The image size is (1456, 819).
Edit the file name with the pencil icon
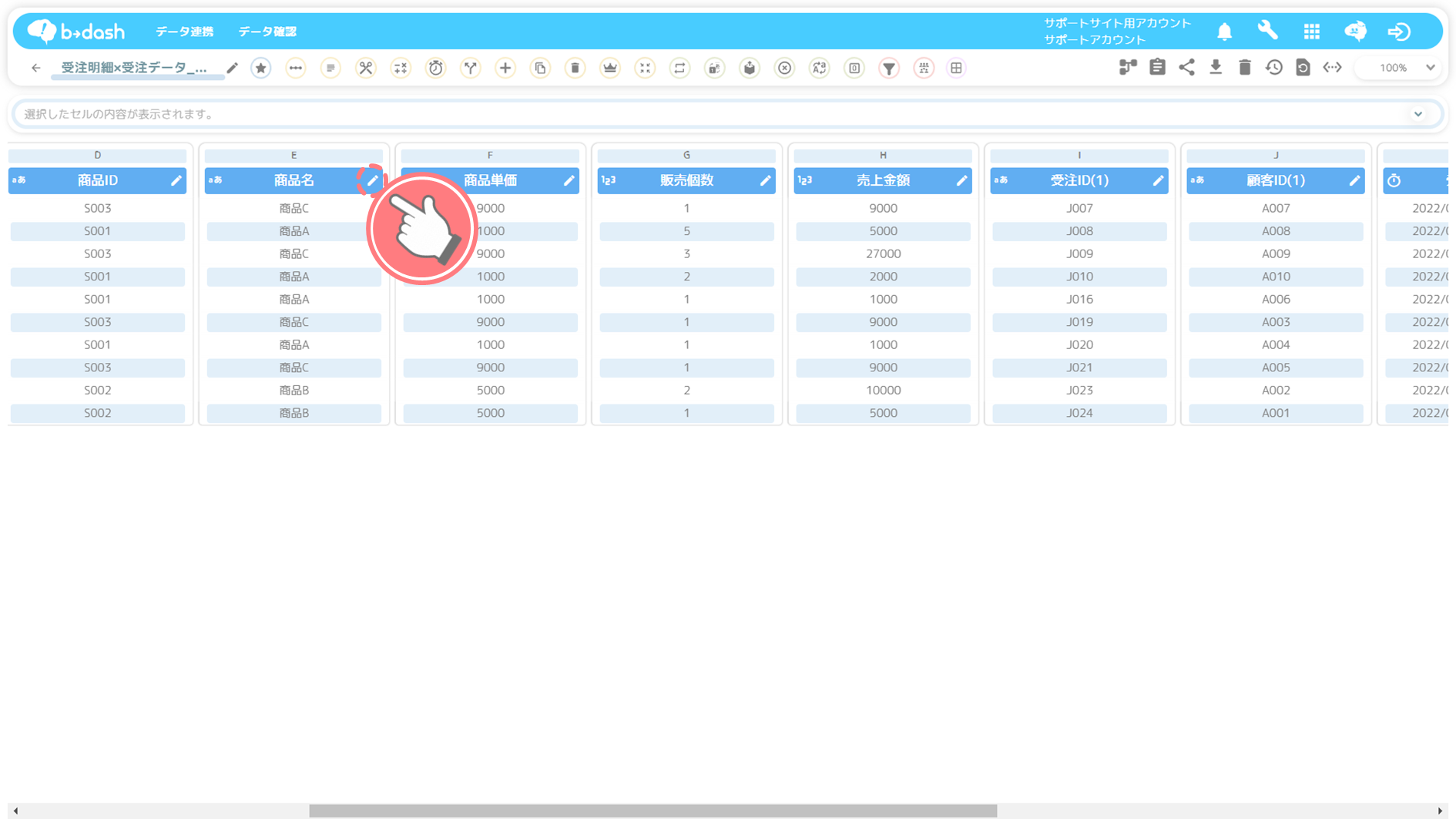[x=232, y=68]
